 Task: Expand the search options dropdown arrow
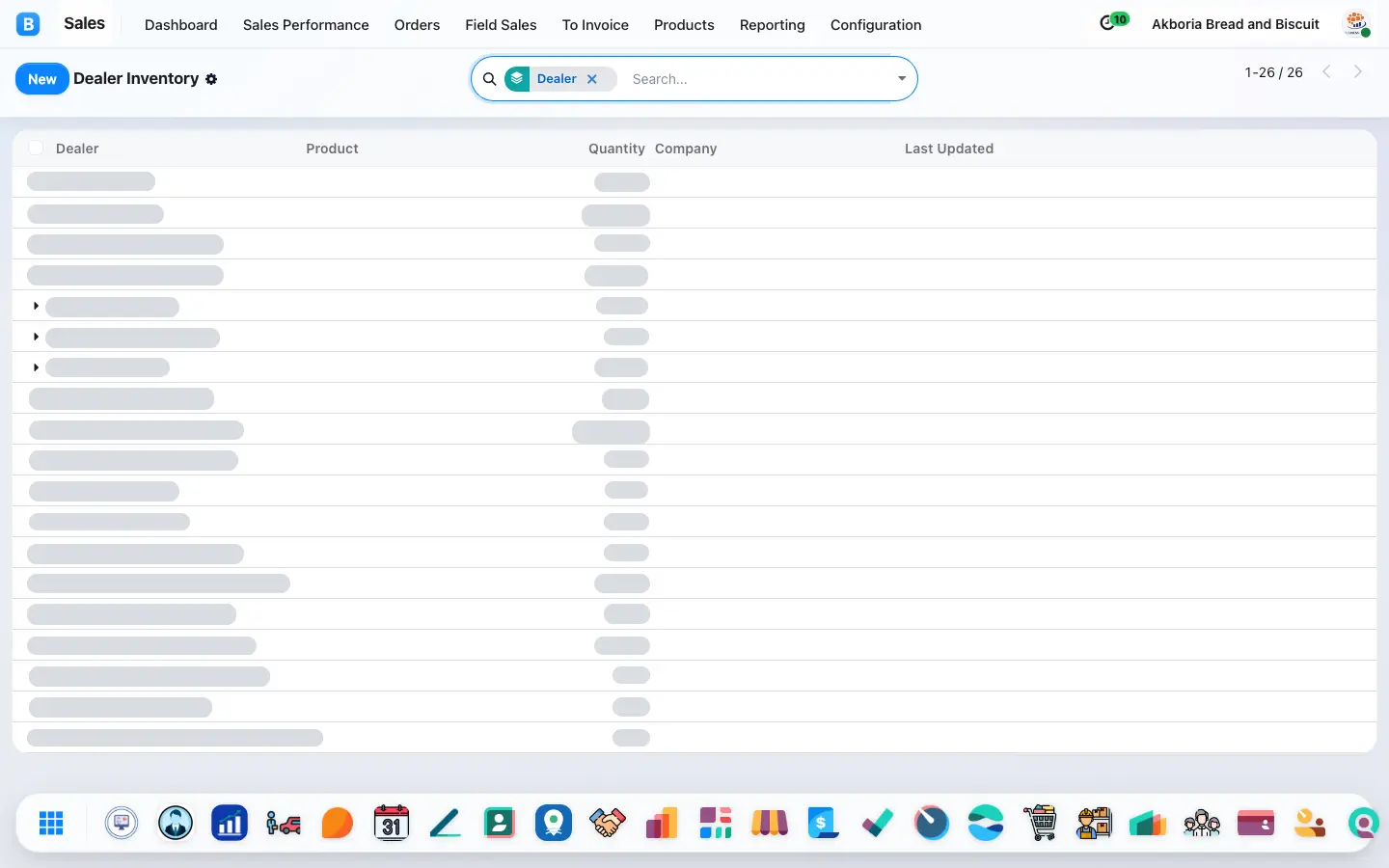[902, 79]
